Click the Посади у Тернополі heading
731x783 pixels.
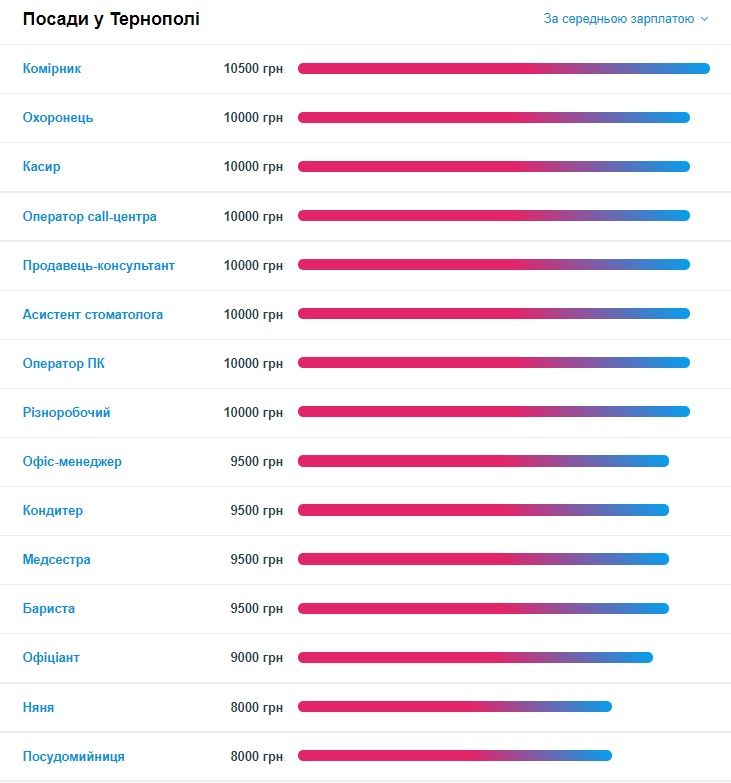point(111,20)
